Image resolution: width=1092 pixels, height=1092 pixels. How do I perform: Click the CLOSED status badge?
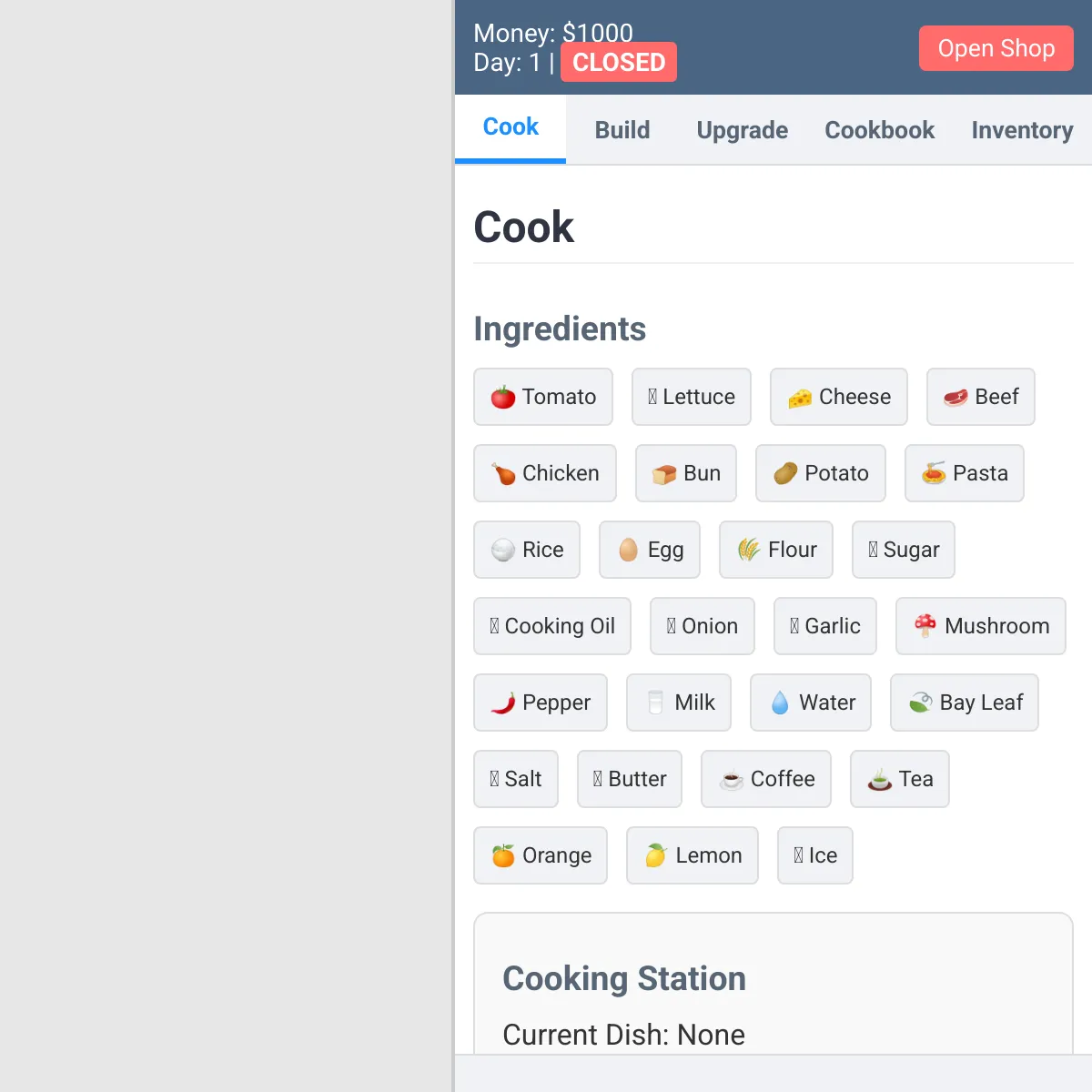point(619,62)
